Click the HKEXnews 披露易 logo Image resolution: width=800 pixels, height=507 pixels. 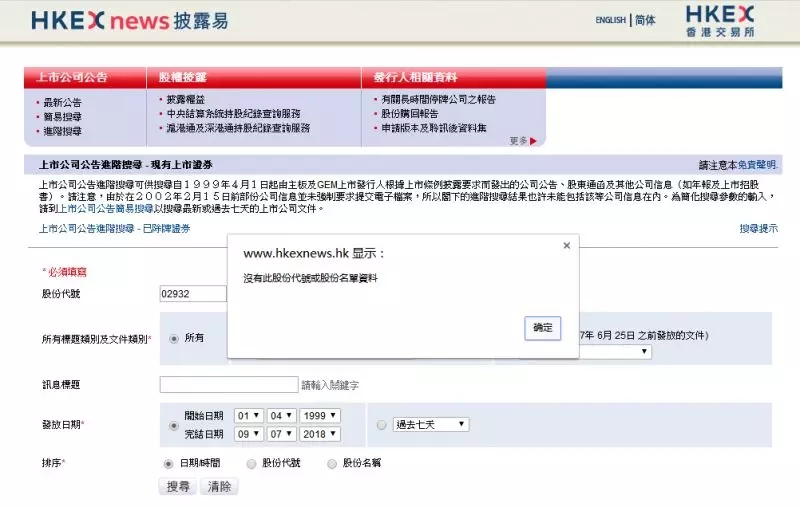130,21
